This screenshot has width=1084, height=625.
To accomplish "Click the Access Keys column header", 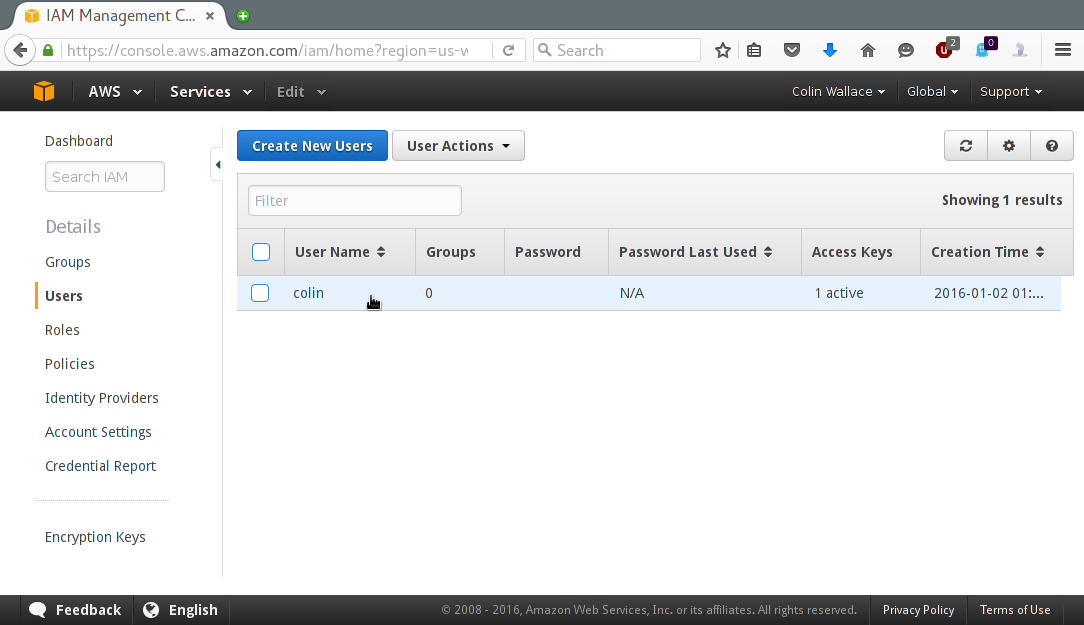I will [852, 252].
